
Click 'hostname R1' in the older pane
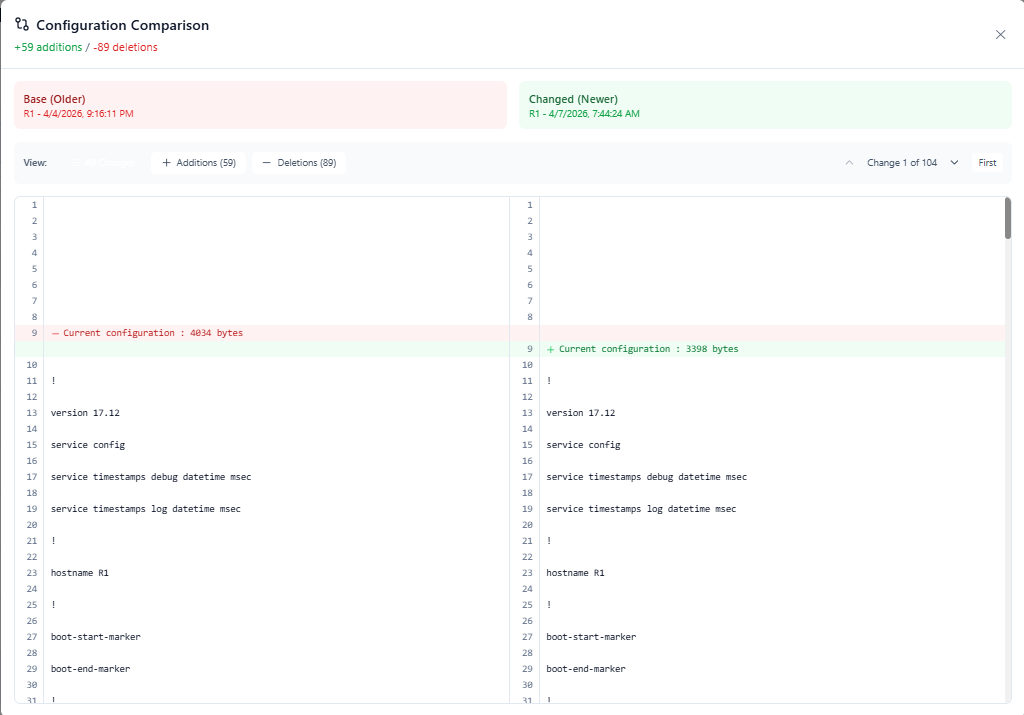click(80, 573)
